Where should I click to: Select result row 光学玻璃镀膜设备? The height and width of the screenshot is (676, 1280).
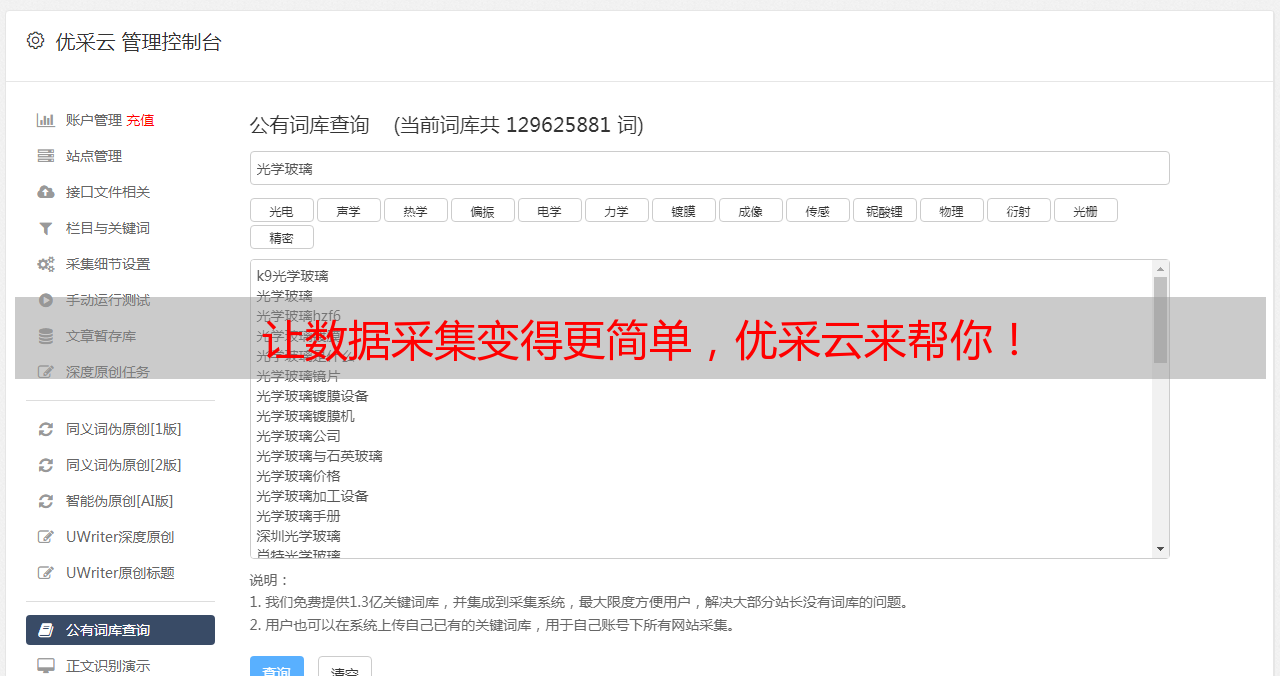[x=312, y=396]
